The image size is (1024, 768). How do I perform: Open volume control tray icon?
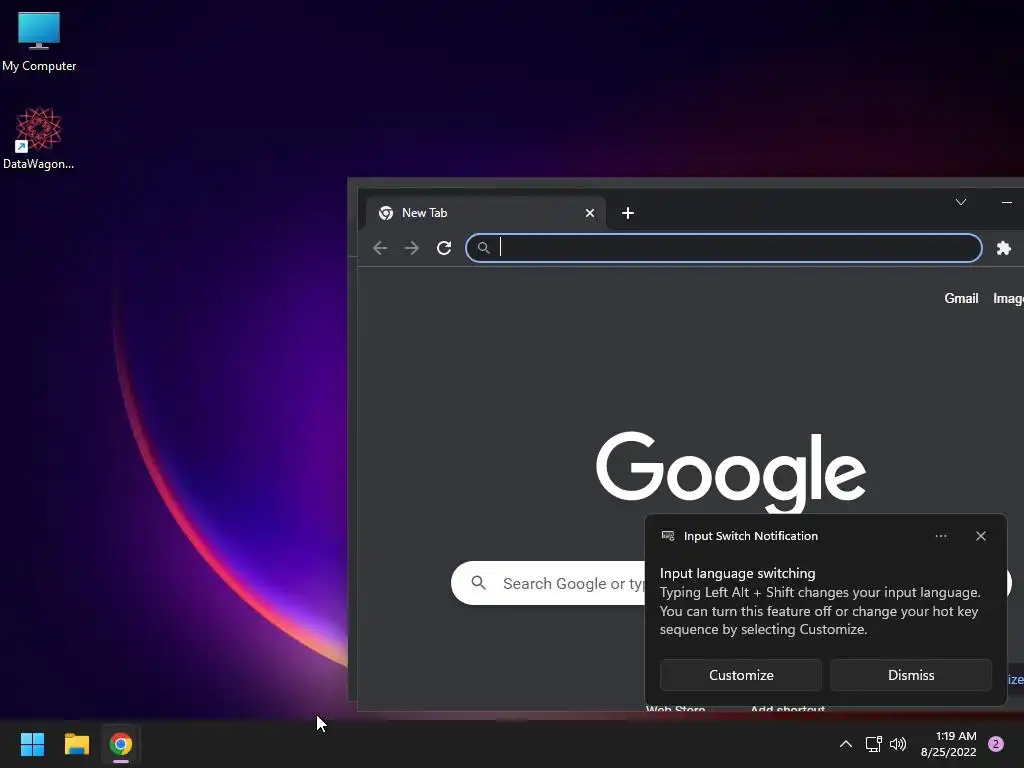898,744
